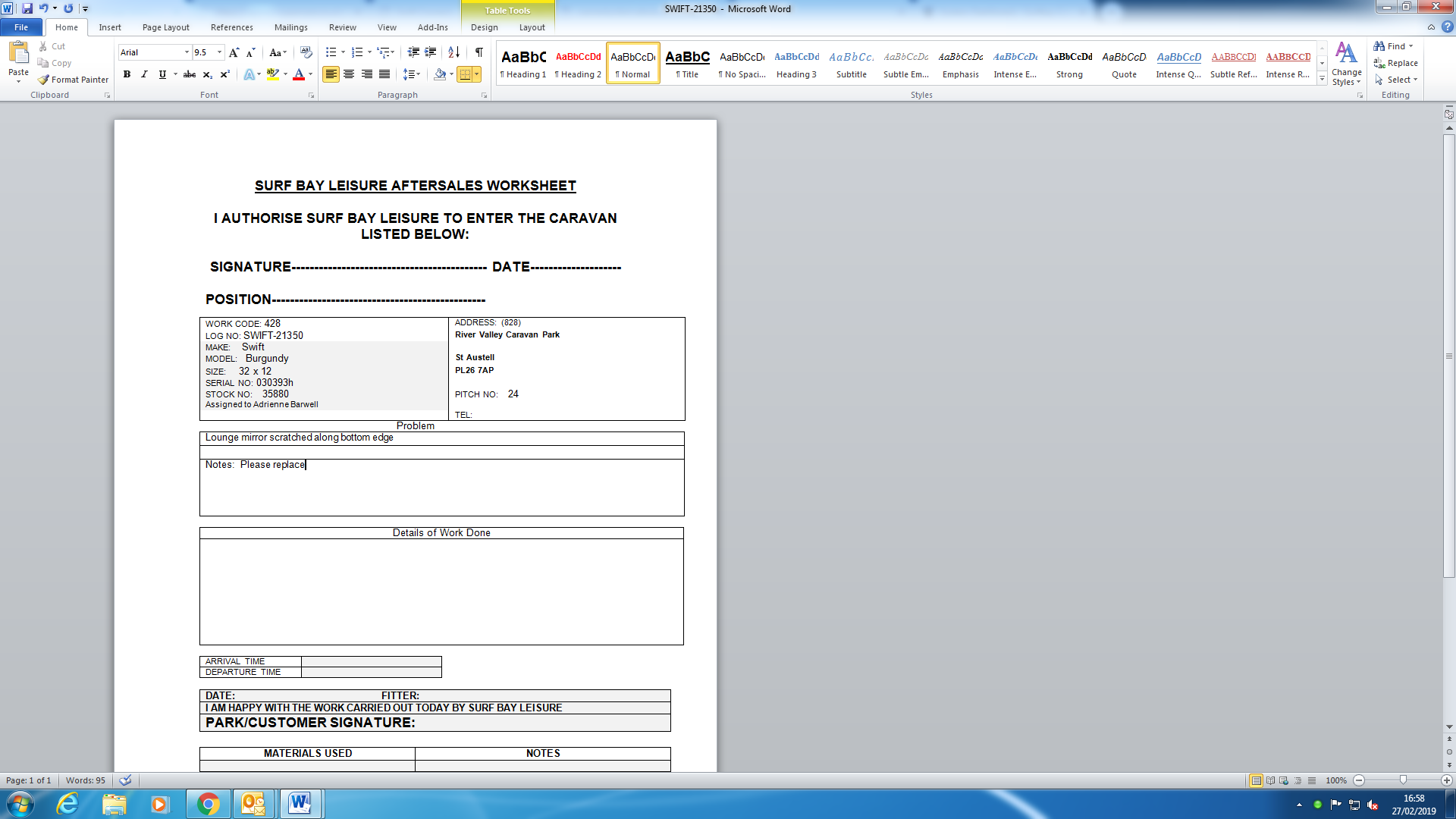This screenshot has height=819, width=1456.
Task: Expand the Styles gallery more arrow
Action: [1322, 79]
